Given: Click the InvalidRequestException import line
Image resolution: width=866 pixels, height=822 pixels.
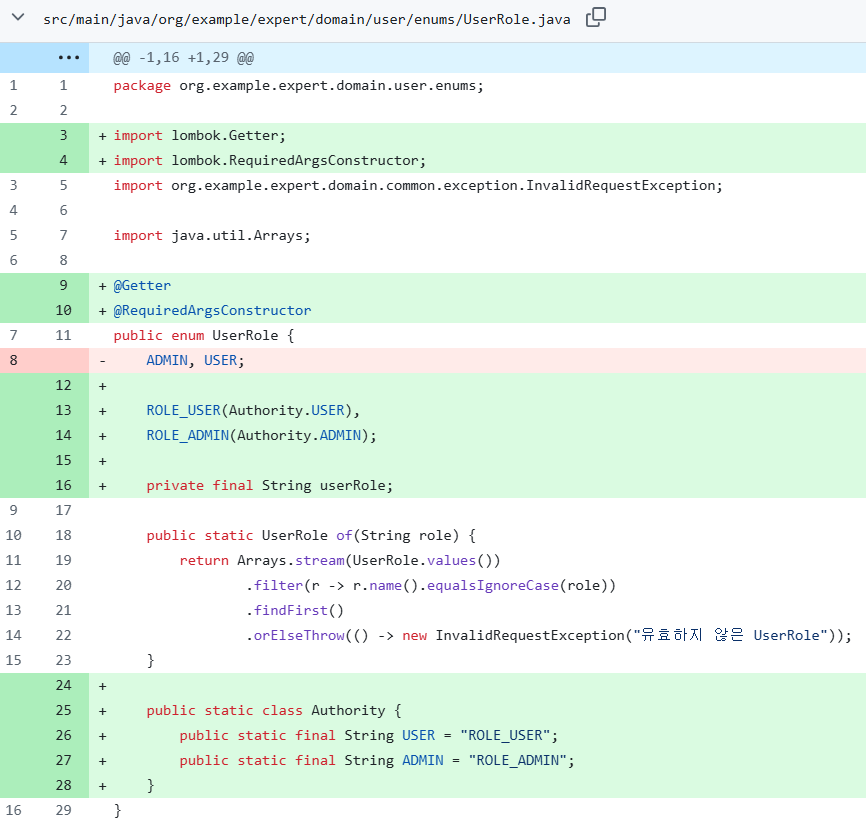Looking at the screenshot, I should 418,186.
